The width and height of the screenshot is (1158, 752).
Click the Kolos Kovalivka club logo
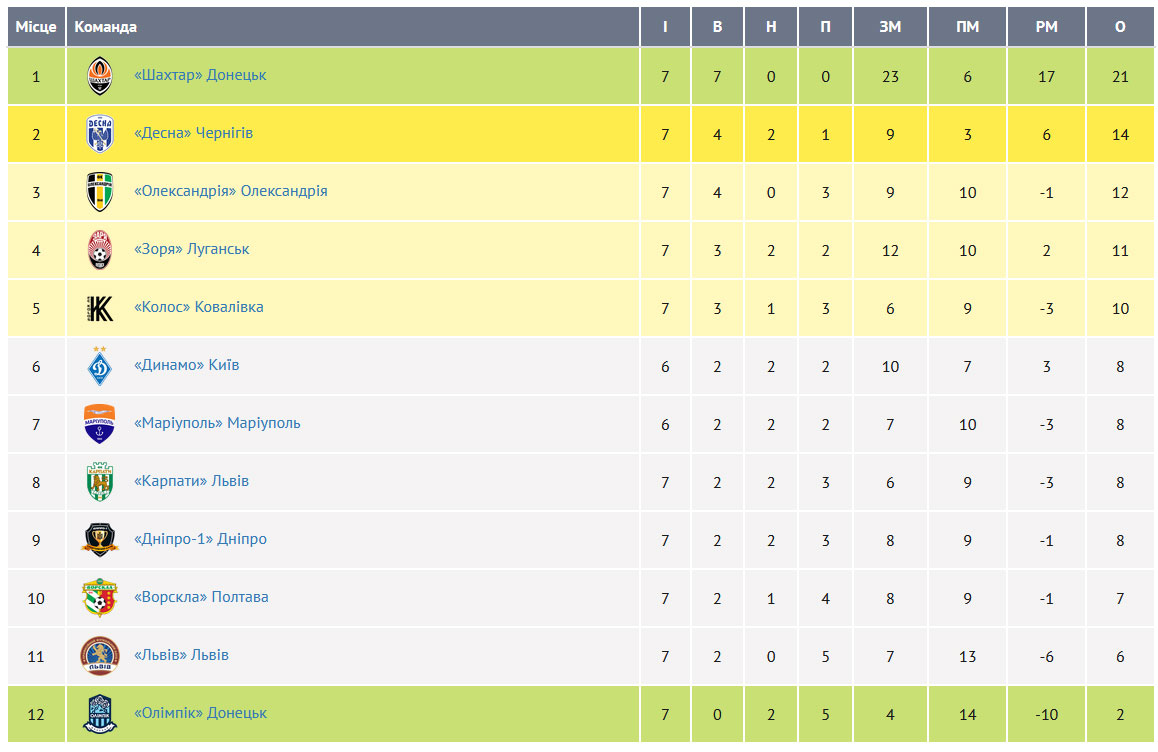[100, 308]
